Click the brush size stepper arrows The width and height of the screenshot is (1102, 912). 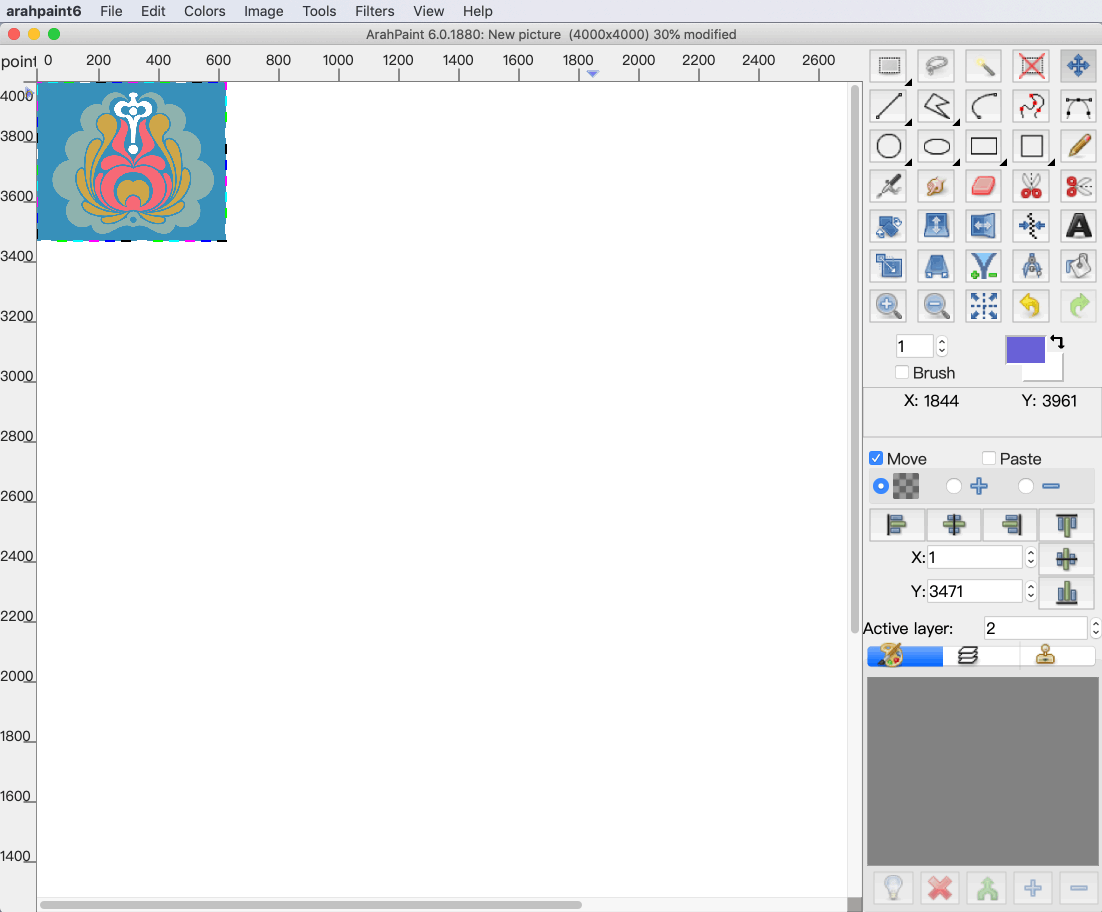point(942,346)
